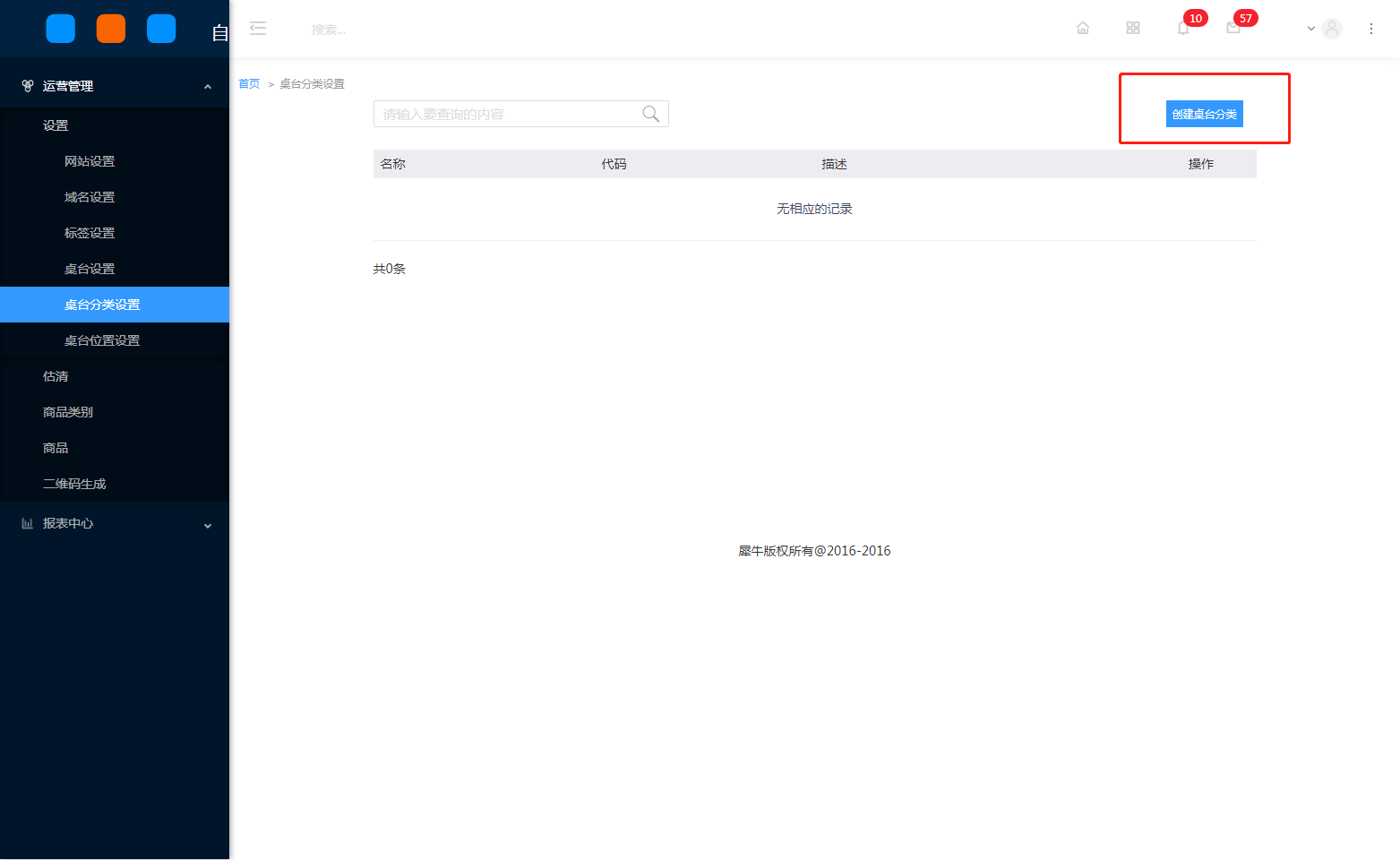Image resolution: width=1400 pixels, height=860 pixels.
Task: Open 设置 submenu
Action: click(x=115, y=125)
